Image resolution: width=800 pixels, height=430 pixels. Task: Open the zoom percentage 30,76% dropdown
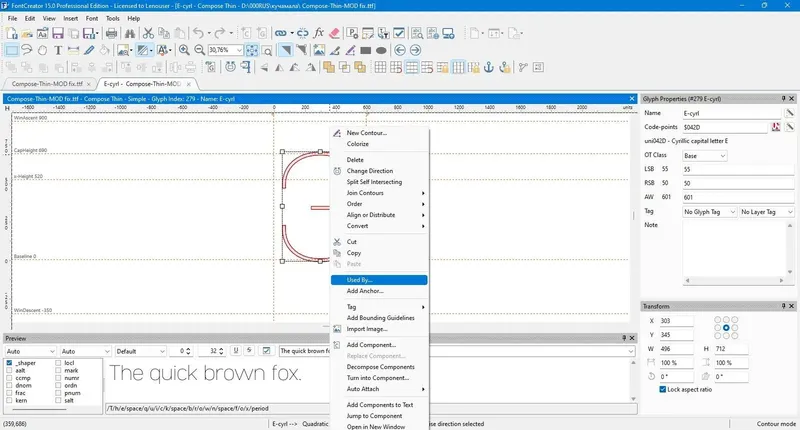(239, 50)
